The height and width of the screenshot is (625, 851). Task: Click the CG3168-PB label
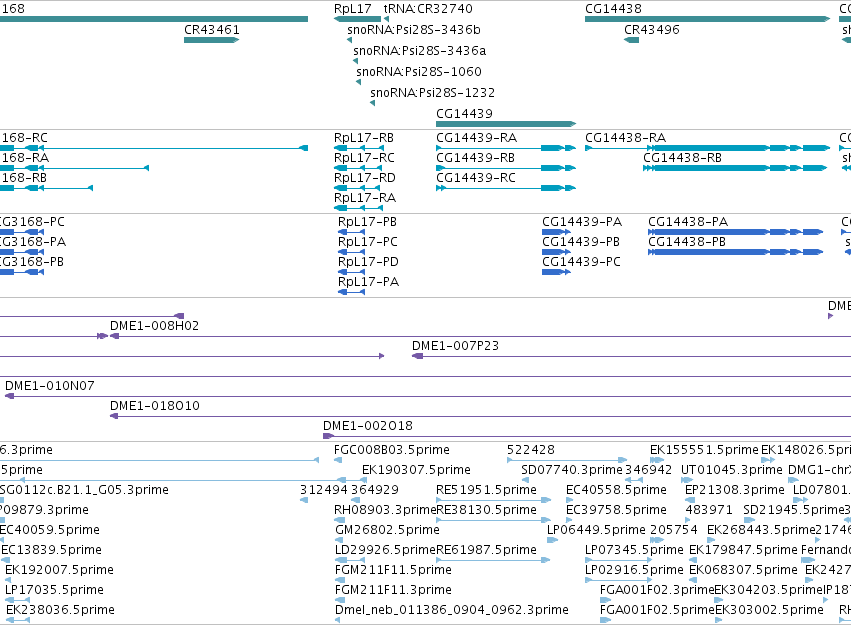point(32,262)
